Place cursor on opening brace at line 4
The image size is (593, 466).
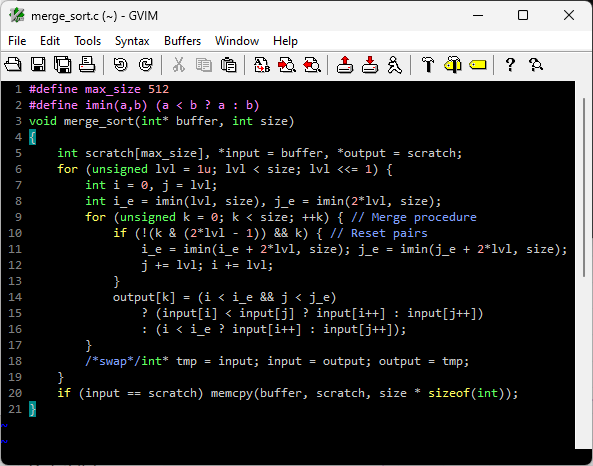click(33, 137)
